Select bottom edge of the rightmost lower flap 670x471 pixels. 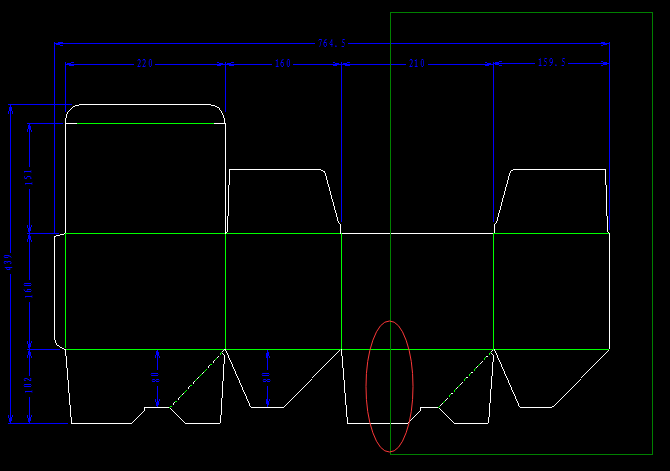pyautogui.click(x=536, y=407)
